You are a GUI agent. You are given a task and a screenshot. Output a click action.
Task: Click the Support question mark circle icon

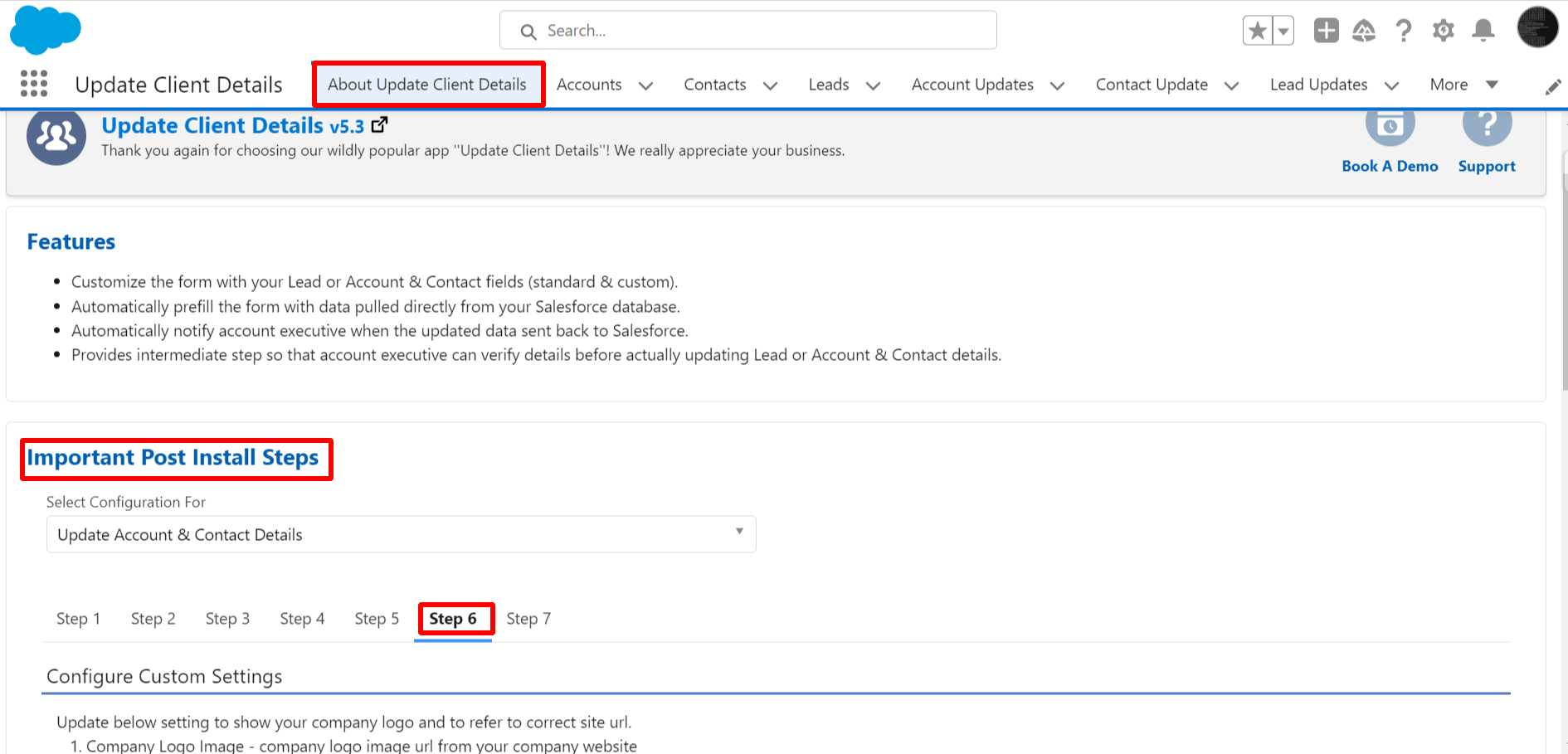pos(1487,126)
